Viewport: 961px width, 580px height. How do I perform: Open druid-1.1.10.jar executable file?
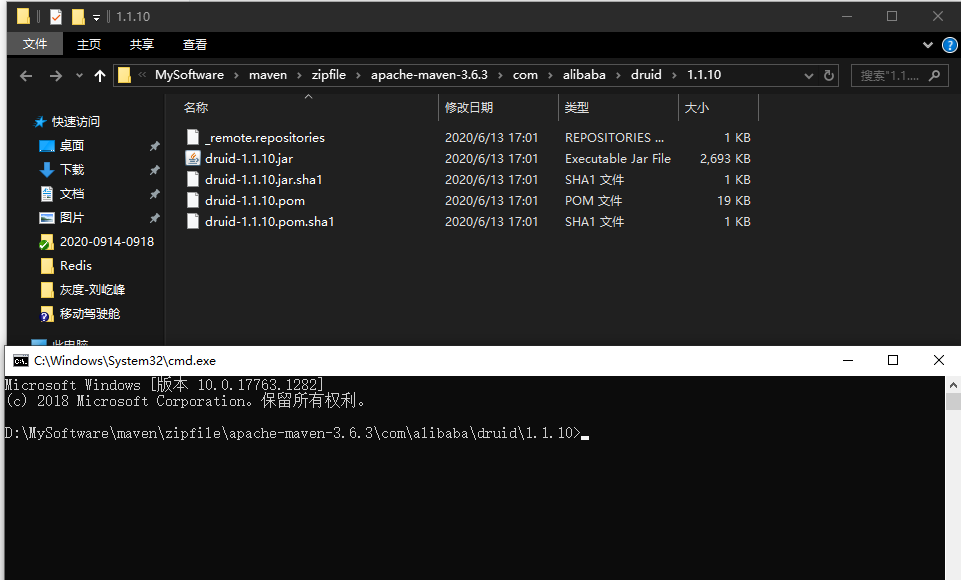tap(249, 158)
